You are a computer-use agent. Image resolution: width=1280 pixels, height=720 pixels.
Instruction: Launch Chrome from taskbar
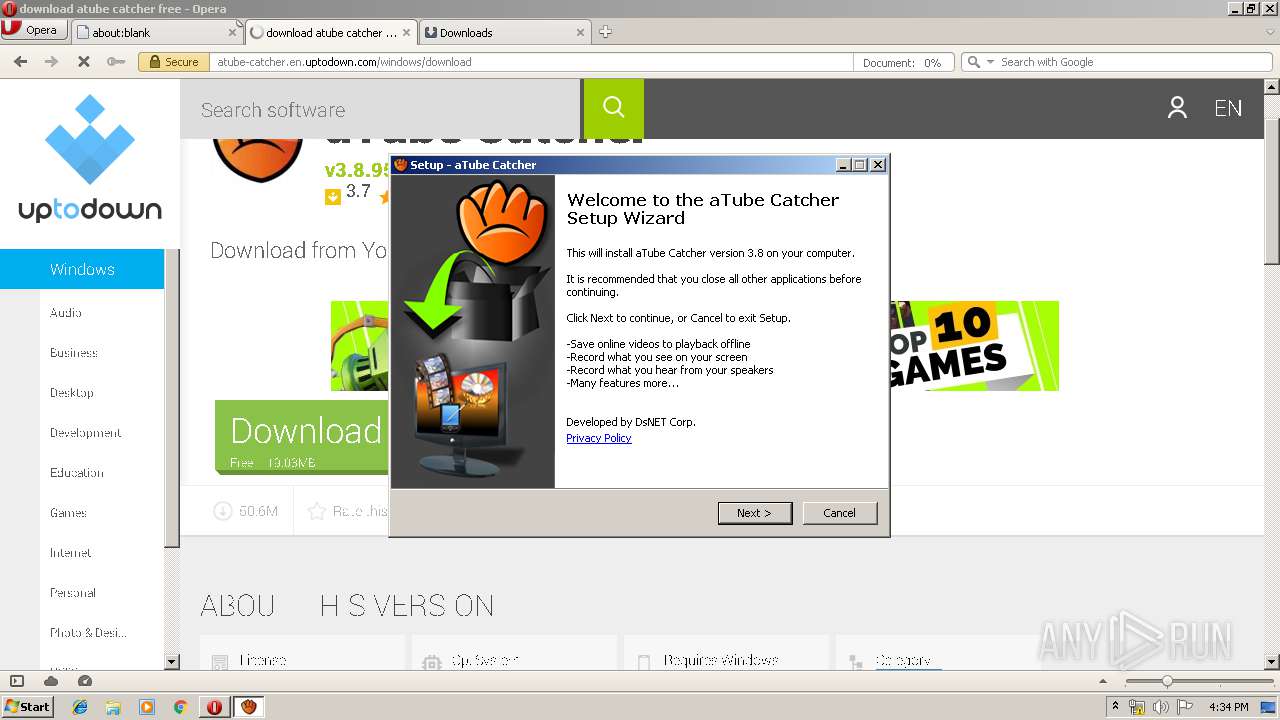(x=181, y=707)
